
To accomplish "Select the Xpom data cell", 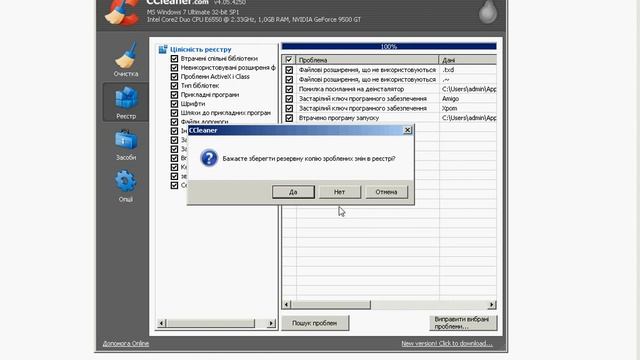I will click(449, 108).
